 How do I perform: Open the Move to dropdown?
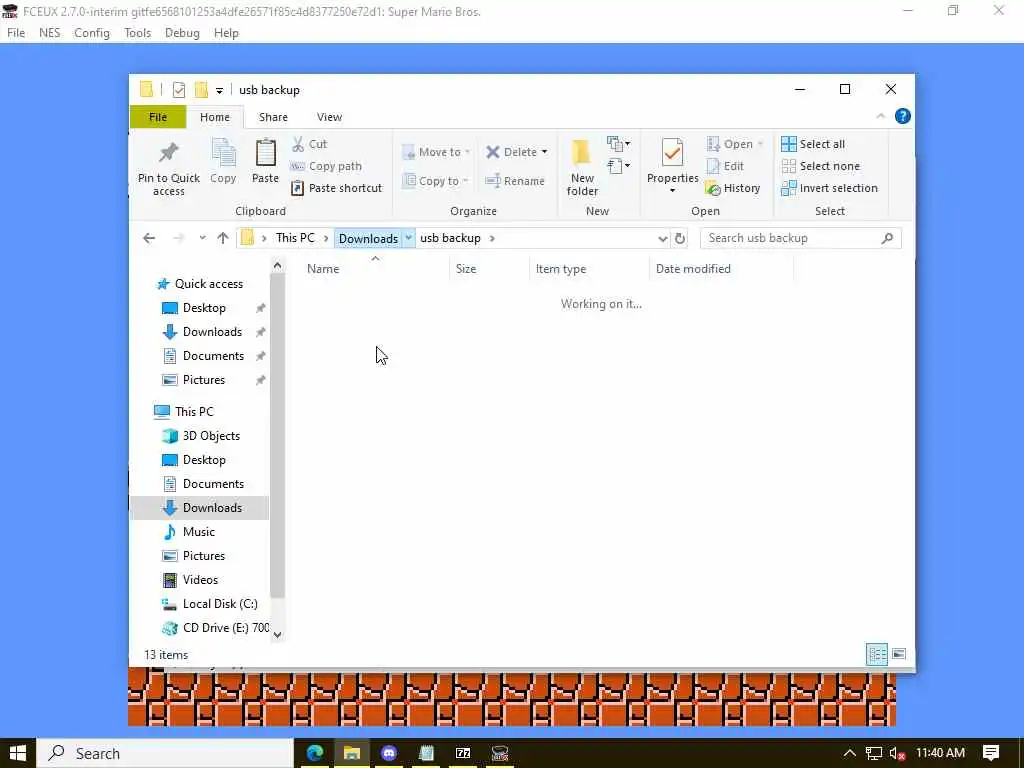436,152
